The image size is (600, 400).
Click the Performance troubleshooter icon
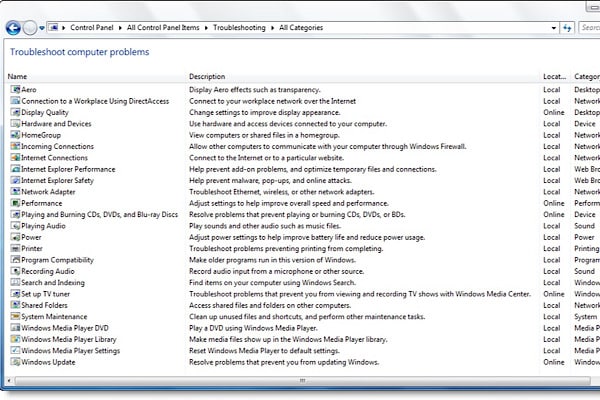(15, 203)
